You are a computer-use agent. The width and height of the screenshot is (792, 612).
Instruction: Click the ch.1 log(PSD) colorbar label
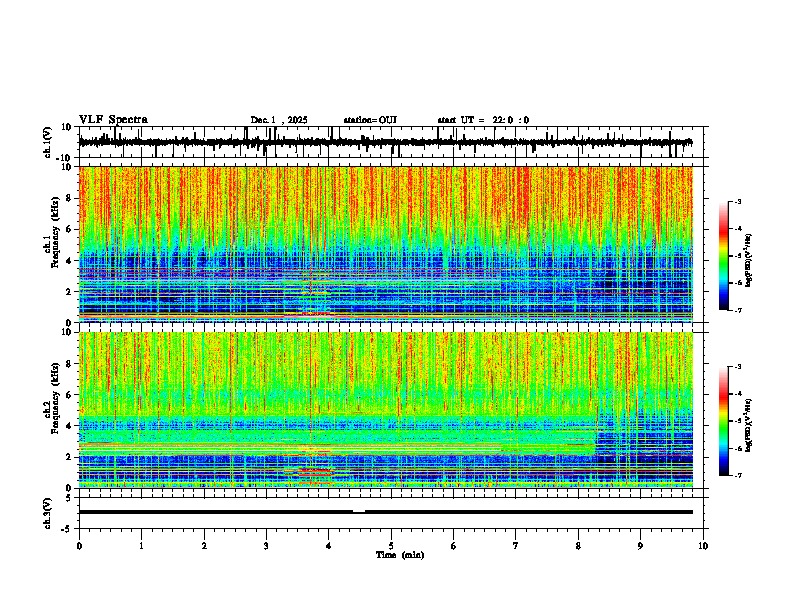[748, 261]
